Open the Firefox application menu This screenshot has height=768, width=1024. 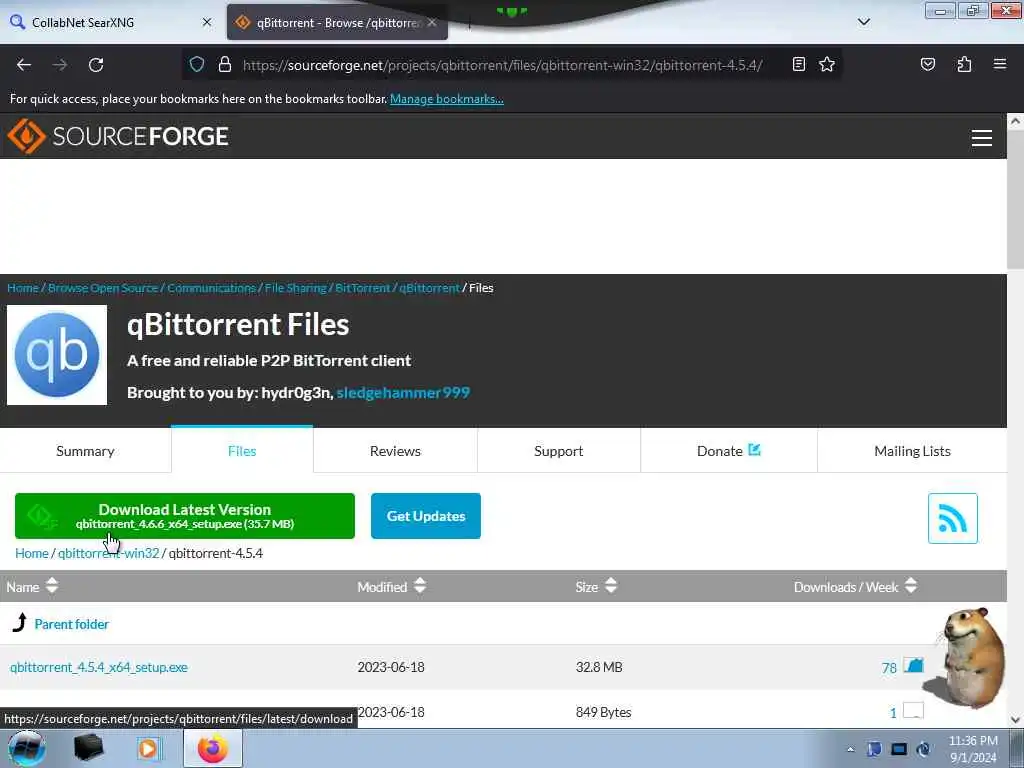[1000, 64]
